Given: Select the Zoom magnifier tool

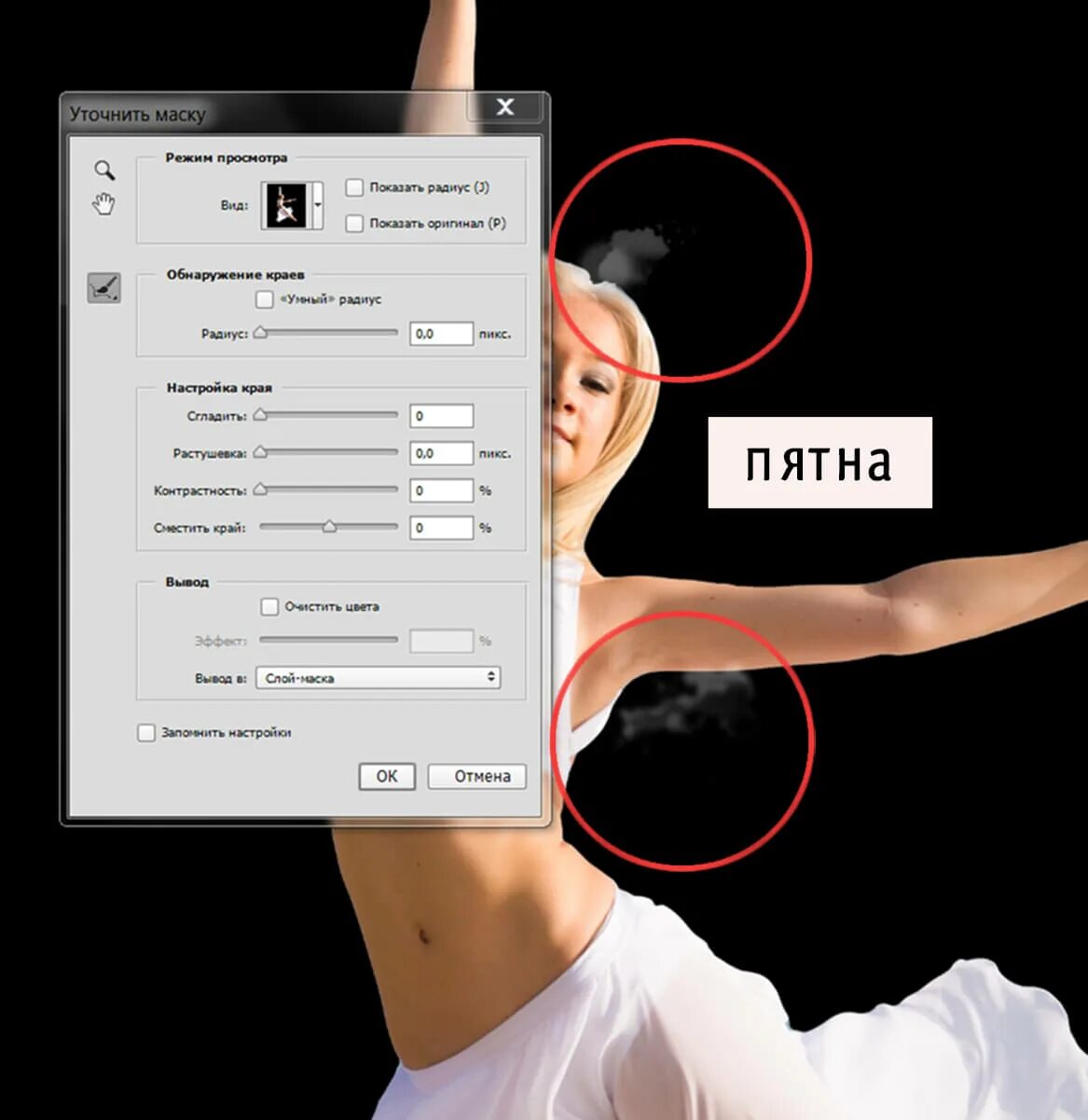Looking at the screenshot, I should click(x=104, y=170).
